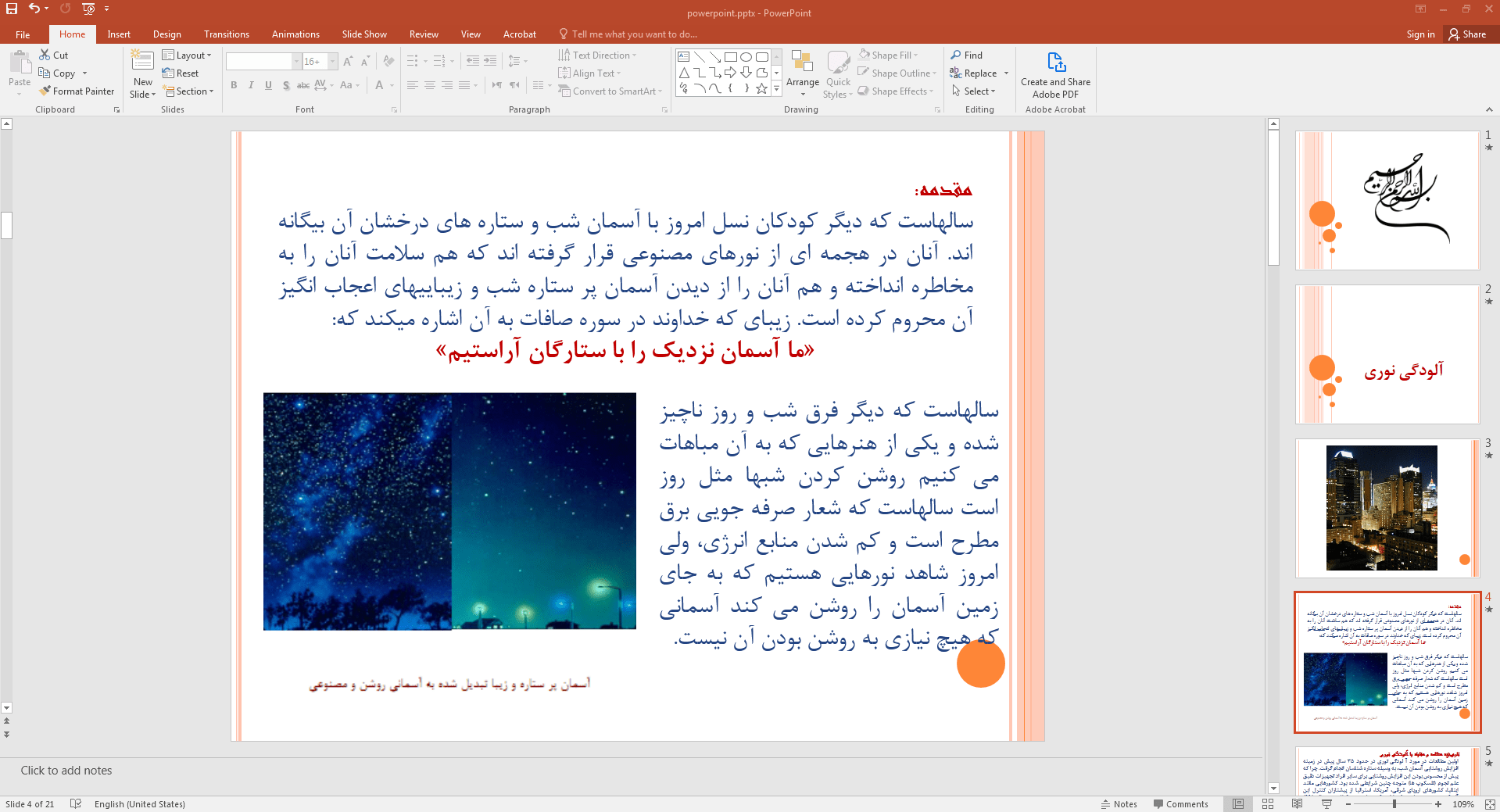Open Shape Outline dropdown

click(897, 73)
